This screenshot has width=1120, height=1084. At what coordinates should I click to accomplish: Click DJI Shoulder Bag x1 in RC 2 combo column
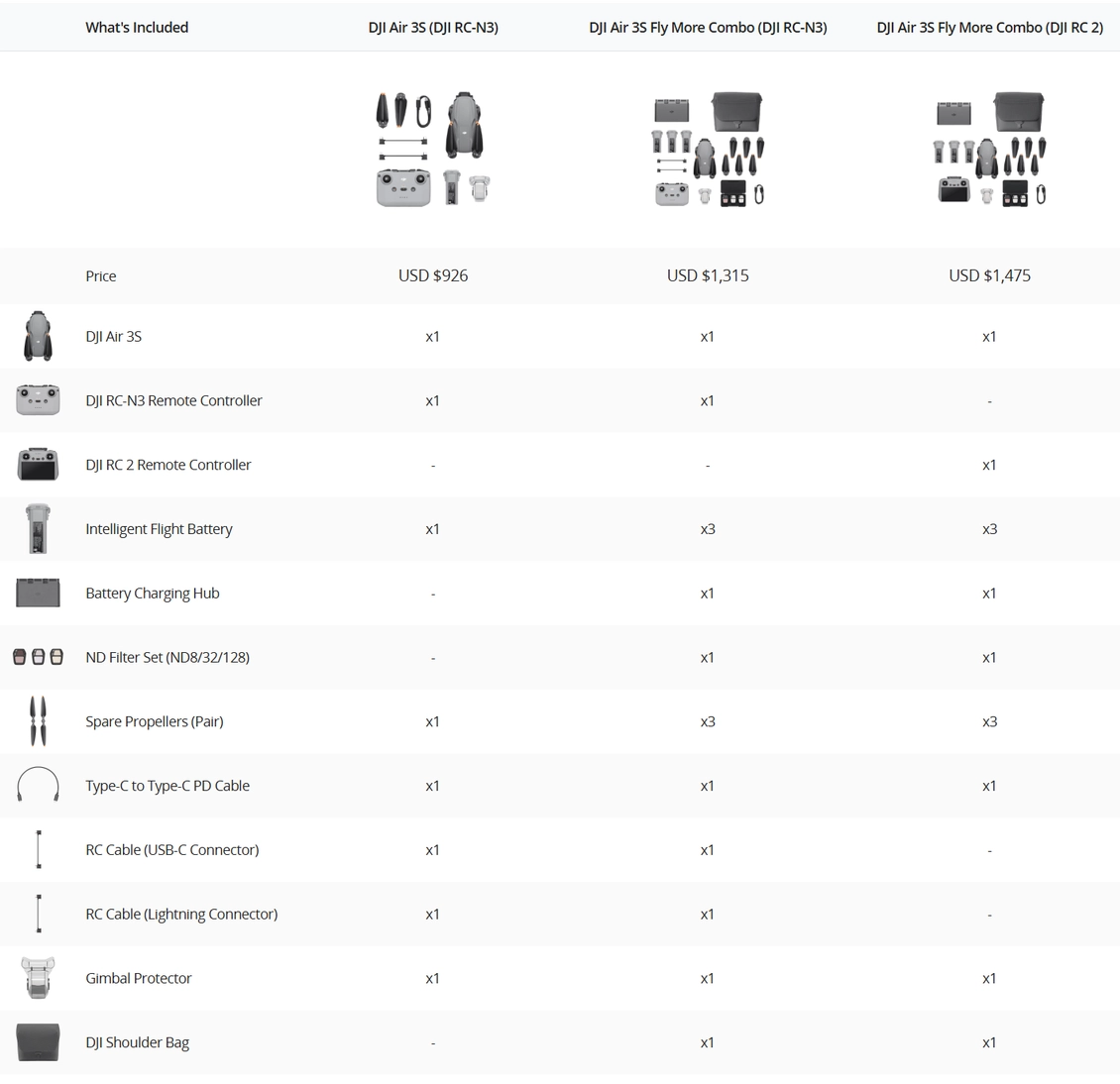(x=989, y=1042)
